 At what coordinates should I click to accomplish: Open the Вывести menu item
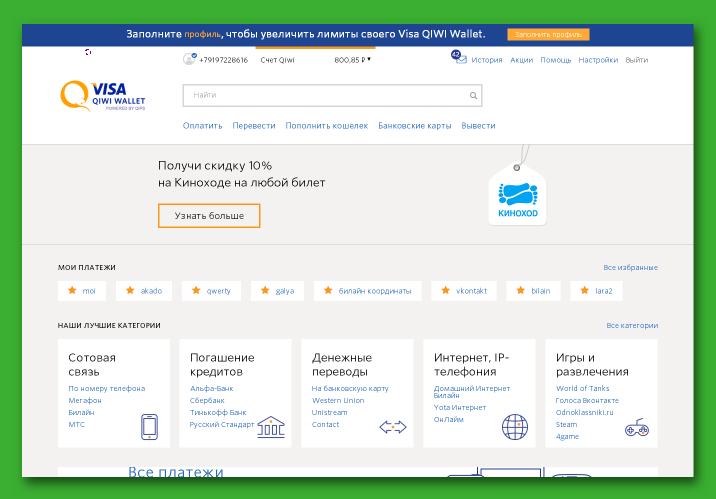tap(478, 126)
